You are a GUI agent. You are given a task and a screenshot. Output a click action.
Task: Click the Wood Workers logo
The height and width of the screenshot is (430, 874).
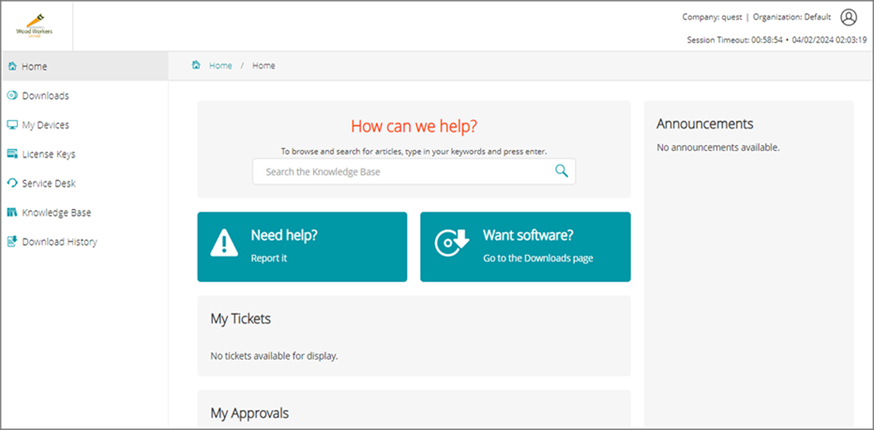(x=35, y=26)
